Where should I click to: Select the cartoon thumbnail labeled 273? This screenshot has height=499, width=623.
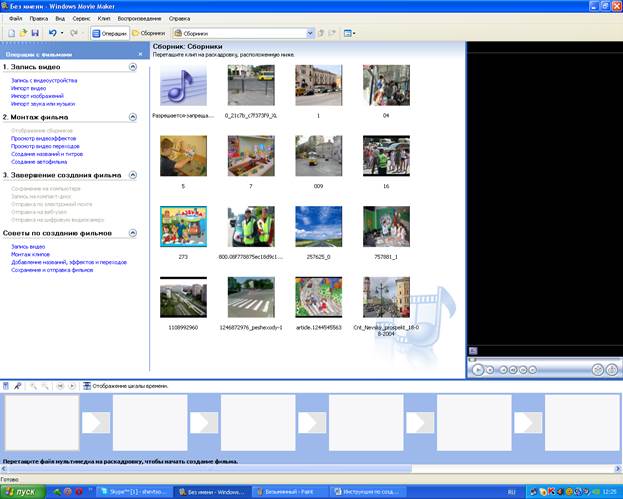[183, 226]
